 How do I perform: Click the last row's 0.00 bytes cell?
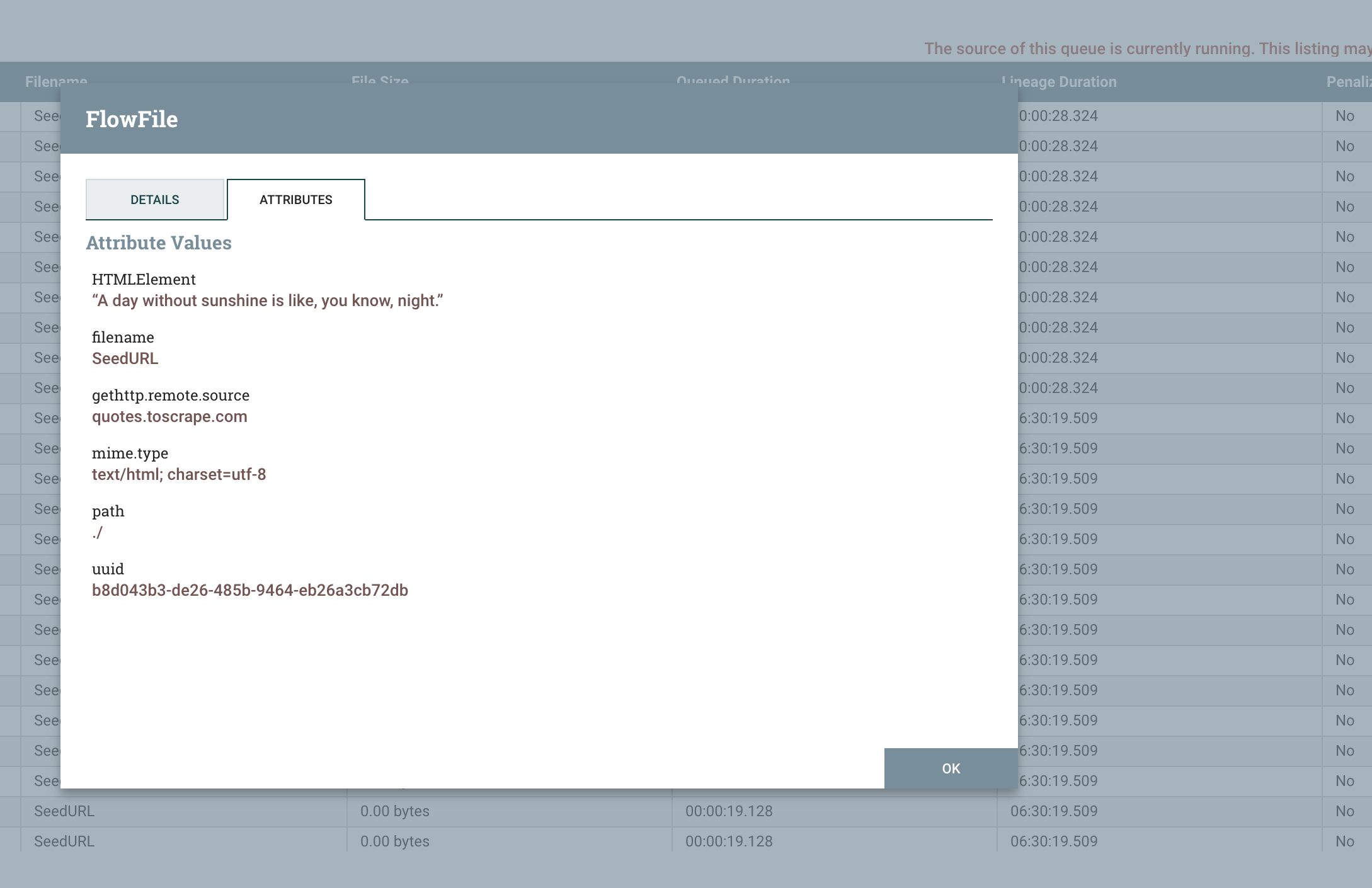[394, 841]
